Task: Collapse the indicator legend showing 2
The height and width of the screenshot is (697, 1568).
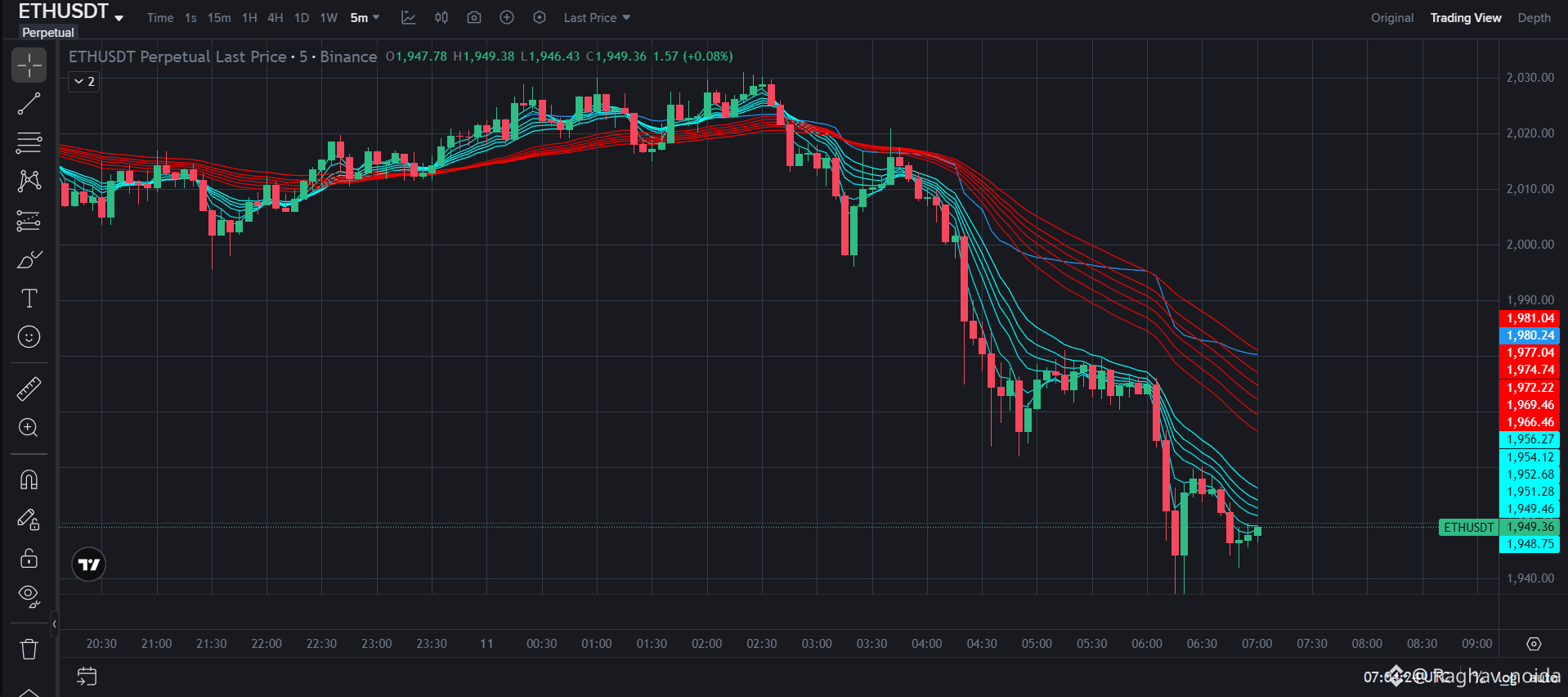Action: (84, 81)
